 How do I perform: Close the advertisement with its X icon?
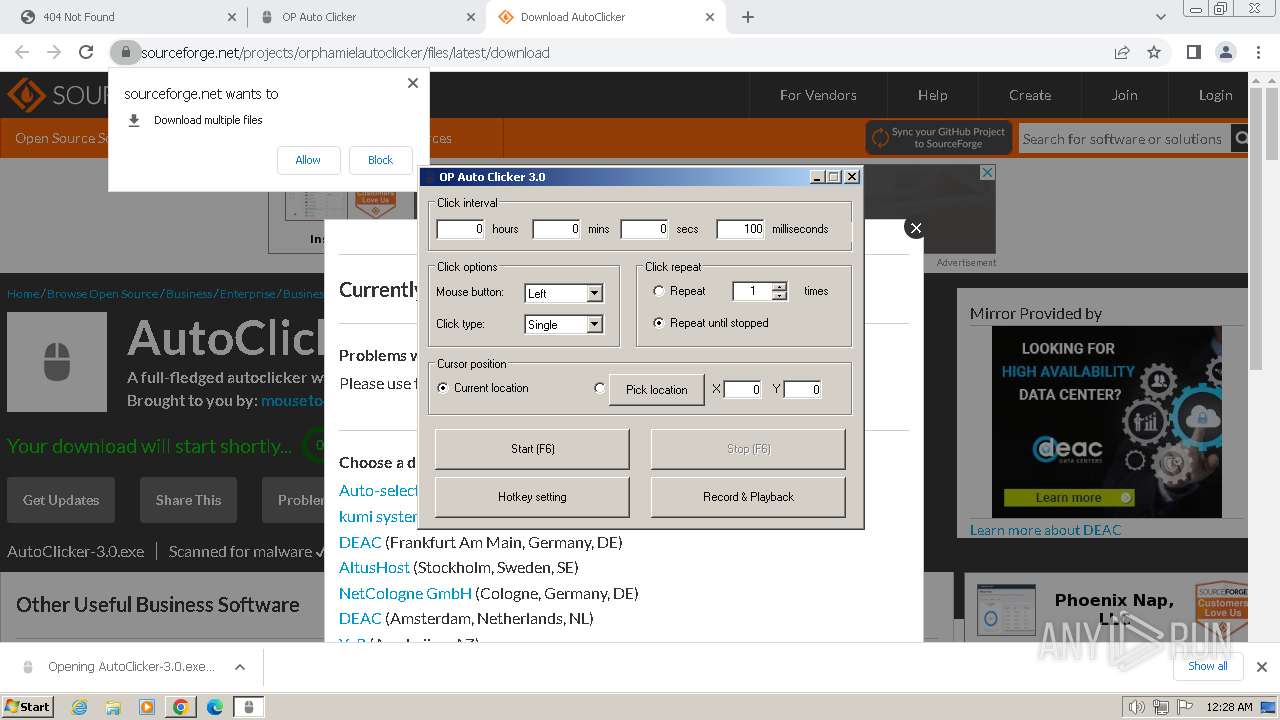(x=987, y=173)
